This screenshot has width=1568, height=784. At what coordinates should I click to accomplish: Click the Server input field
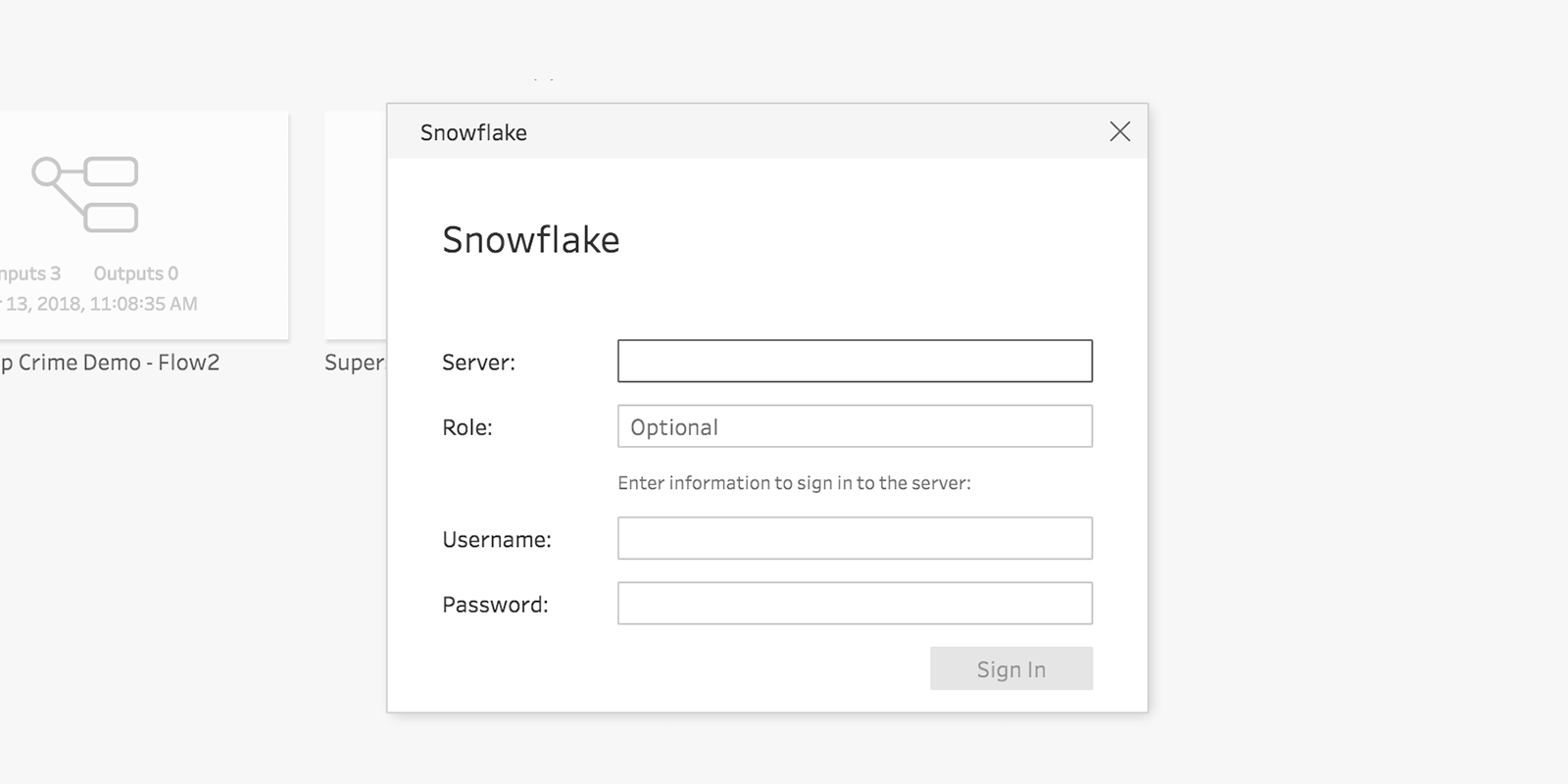[855, 361]
